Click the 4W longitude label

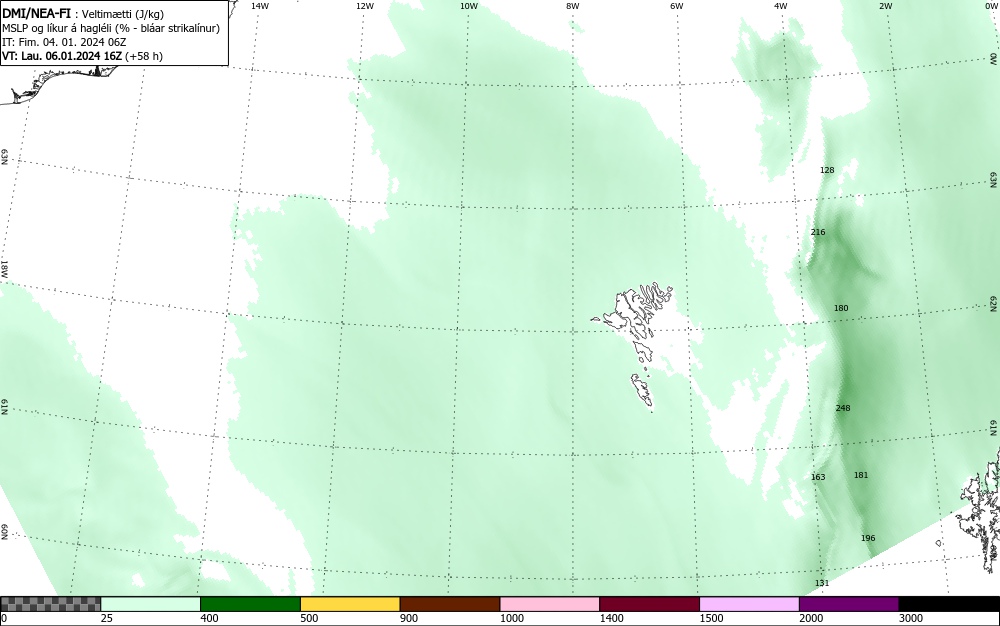coord(781,6)
